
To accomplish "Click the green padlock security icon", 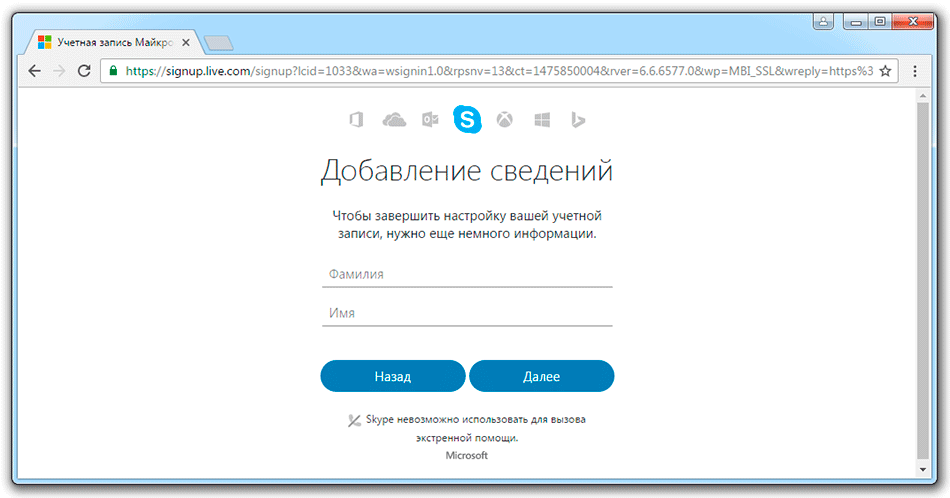I will (113, 71).
